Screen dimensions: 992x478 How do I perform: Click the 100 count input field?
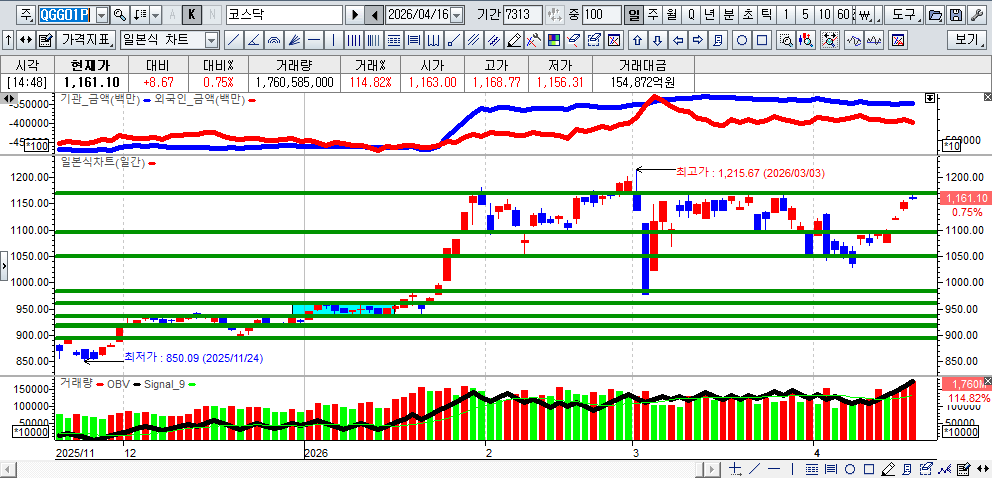click(601, 15)
